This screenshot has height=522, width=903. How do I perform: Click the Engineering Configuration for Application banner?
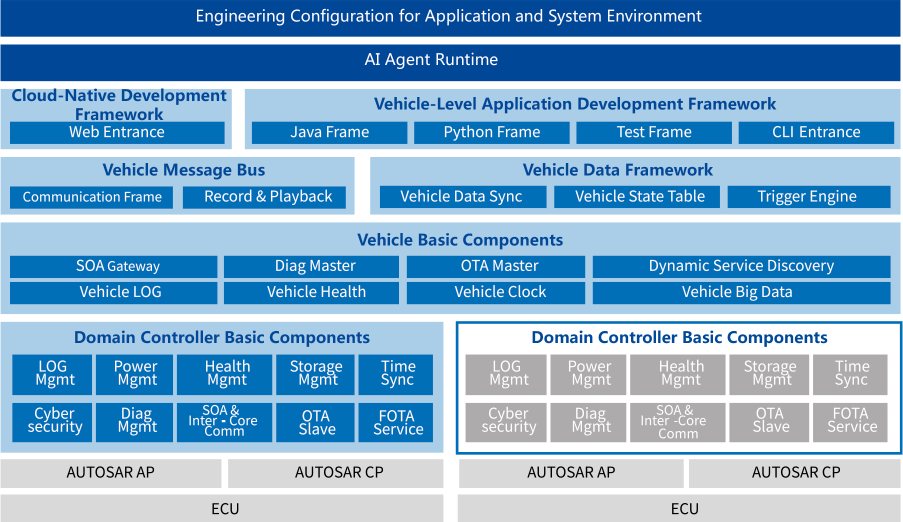450,17
